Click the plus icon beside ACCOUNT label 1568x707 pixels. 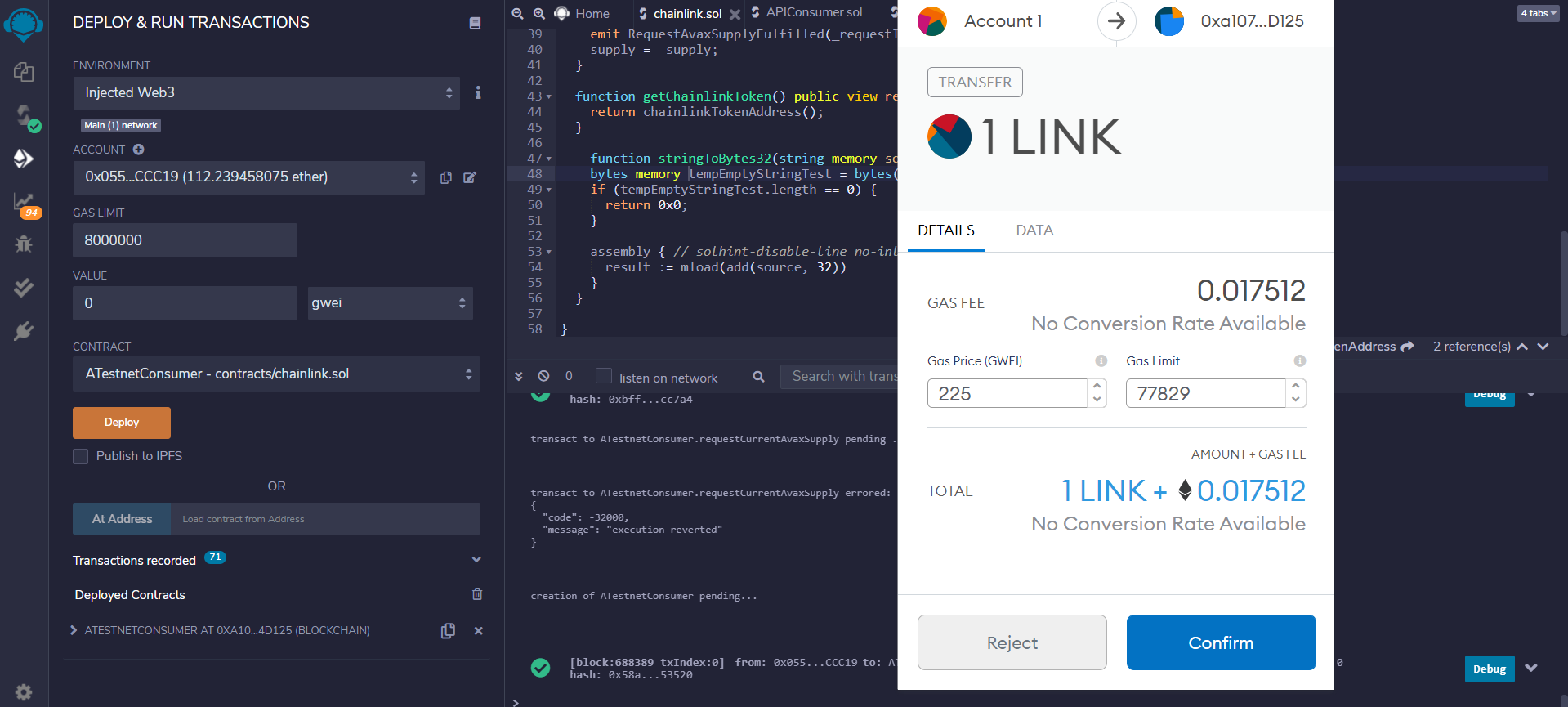[x=138, y=150]
